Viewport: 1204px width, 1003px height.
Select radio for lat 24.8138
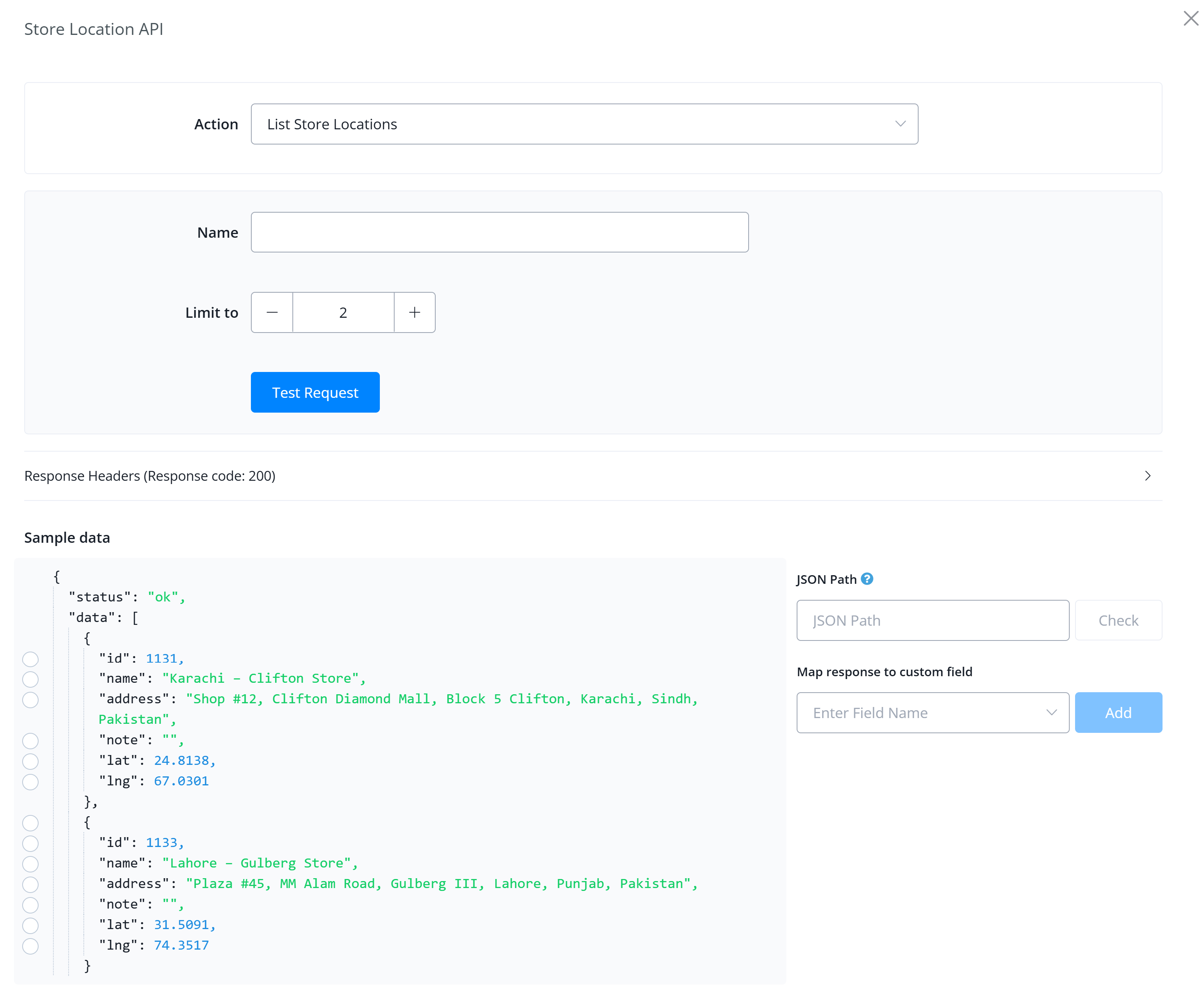30,761
